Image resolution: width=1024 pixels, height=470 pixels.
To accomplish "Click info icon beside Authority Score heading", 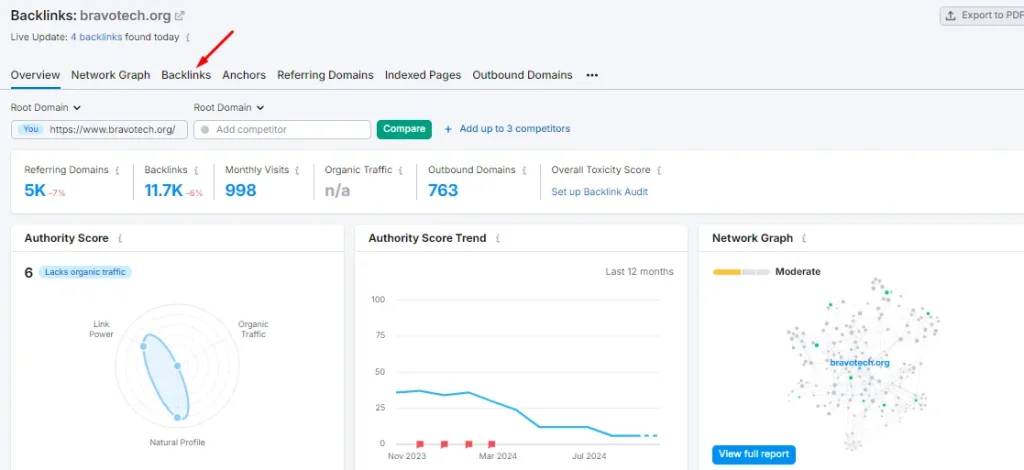I will [120, 239].
